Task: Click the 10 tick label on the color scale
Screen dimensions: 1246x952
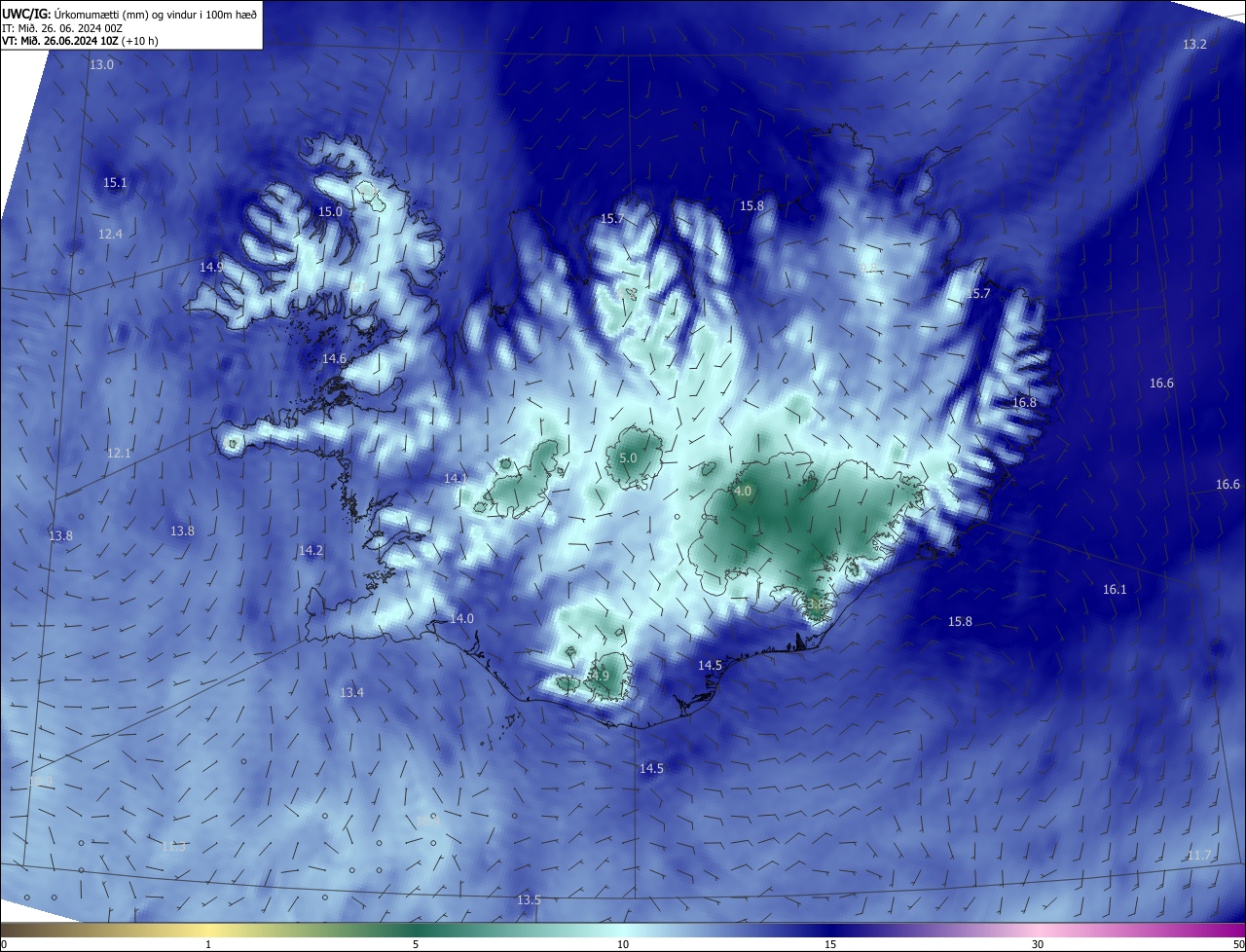Action: tap(623, 944)
